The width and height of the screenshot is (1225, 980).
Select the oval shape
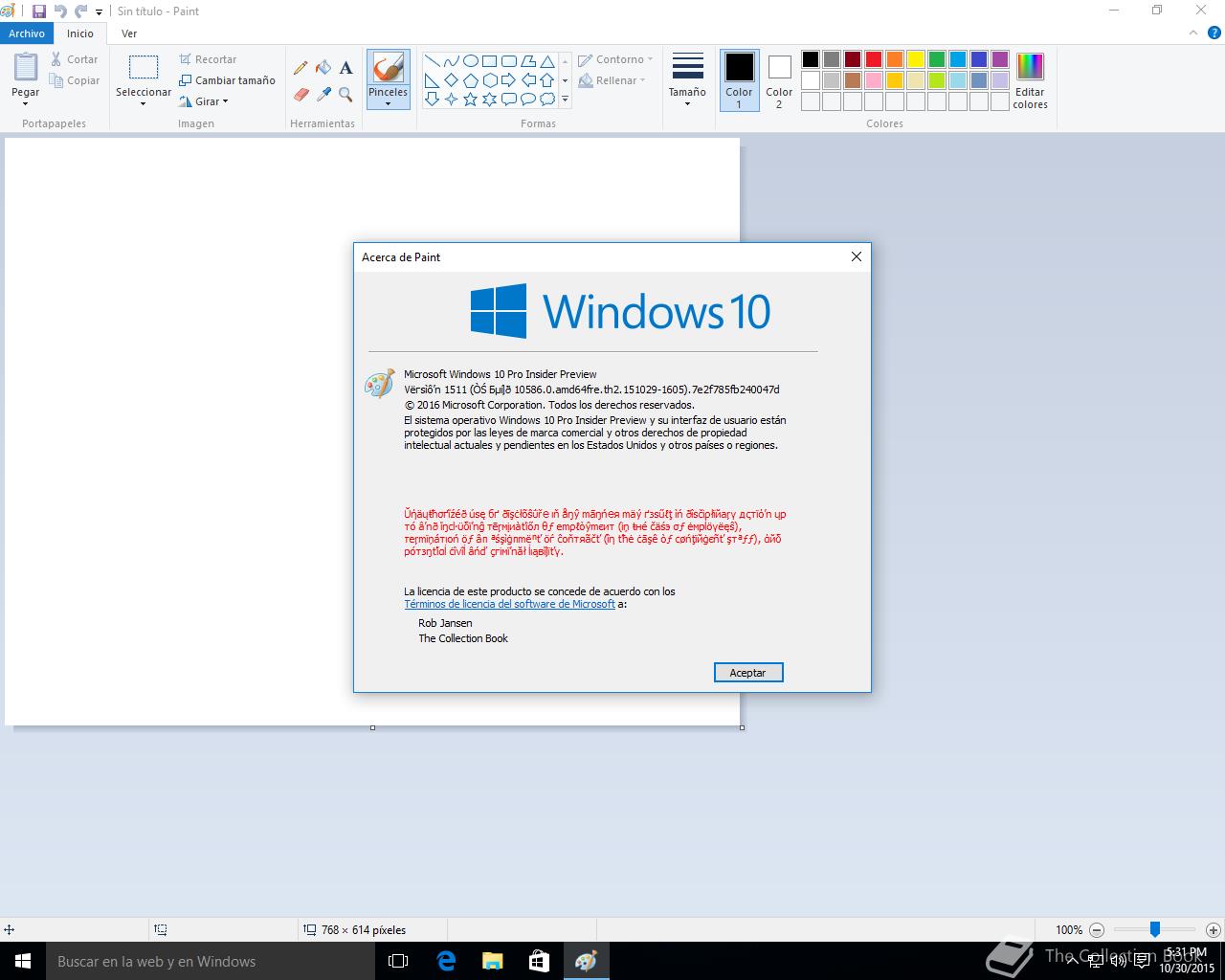470,61
